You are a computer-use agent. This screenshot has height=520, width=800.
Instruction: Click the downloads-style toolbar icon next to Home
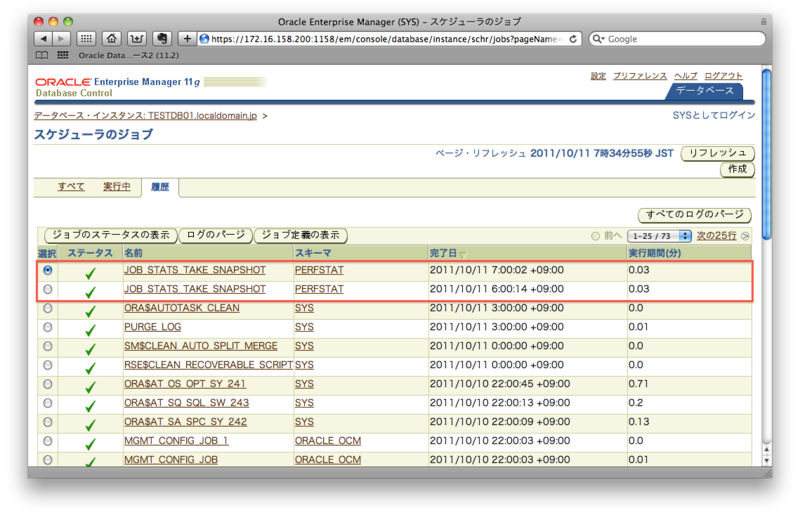tap(136, 39)
